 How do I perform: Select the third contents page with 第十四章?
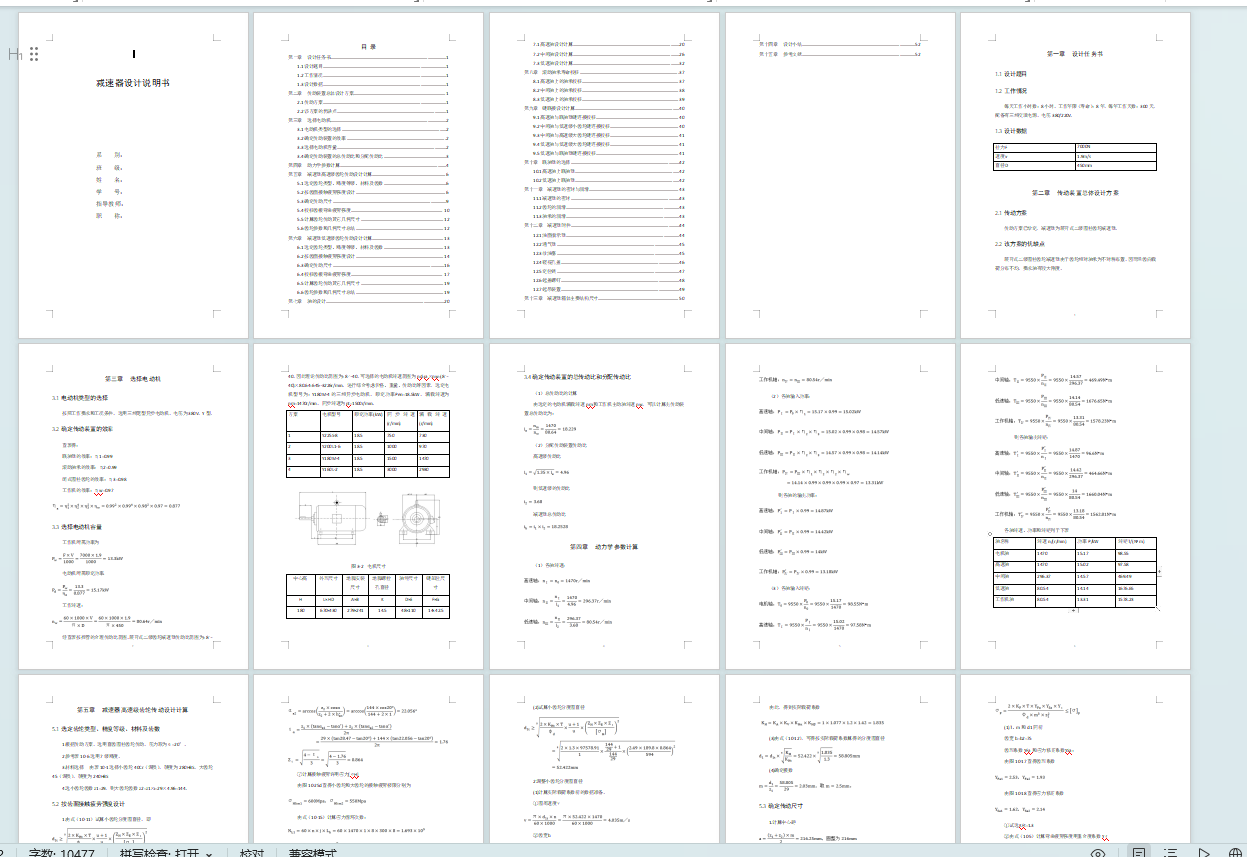pyautogui.click(x=840, y=176)
